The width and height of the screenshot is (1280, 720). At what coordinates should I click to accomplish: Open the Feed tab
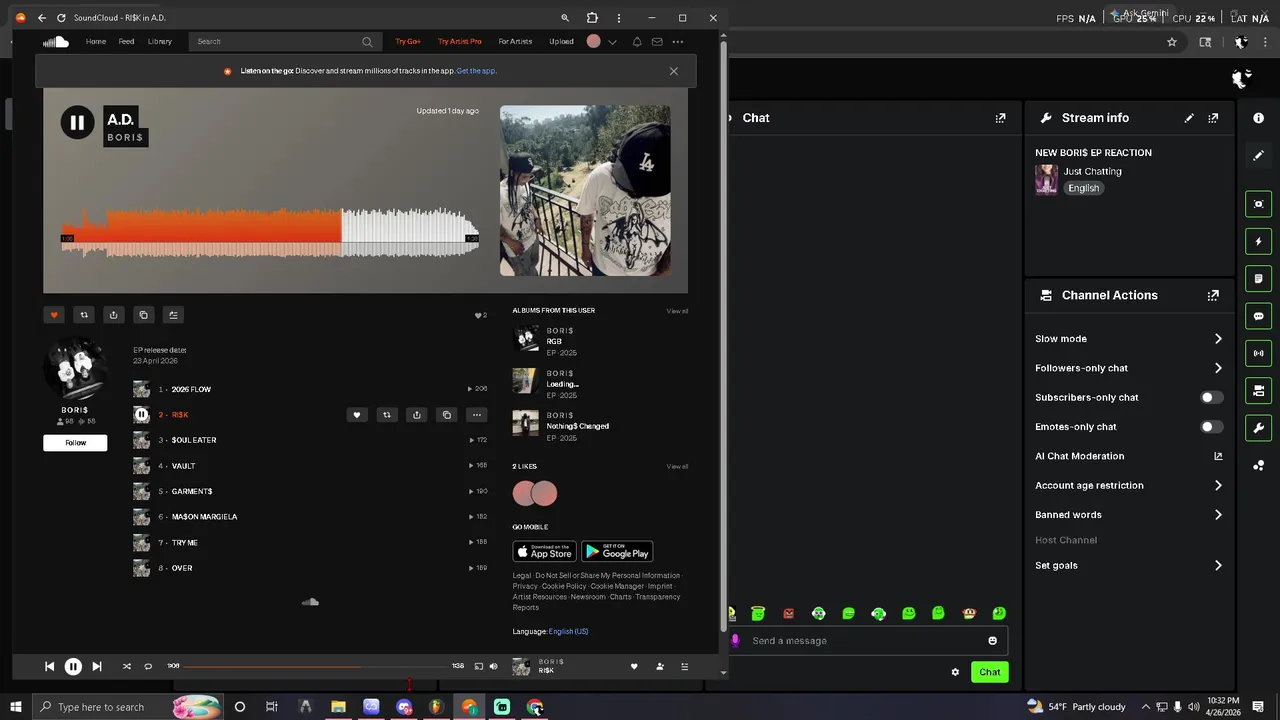[x=126, y=42]
